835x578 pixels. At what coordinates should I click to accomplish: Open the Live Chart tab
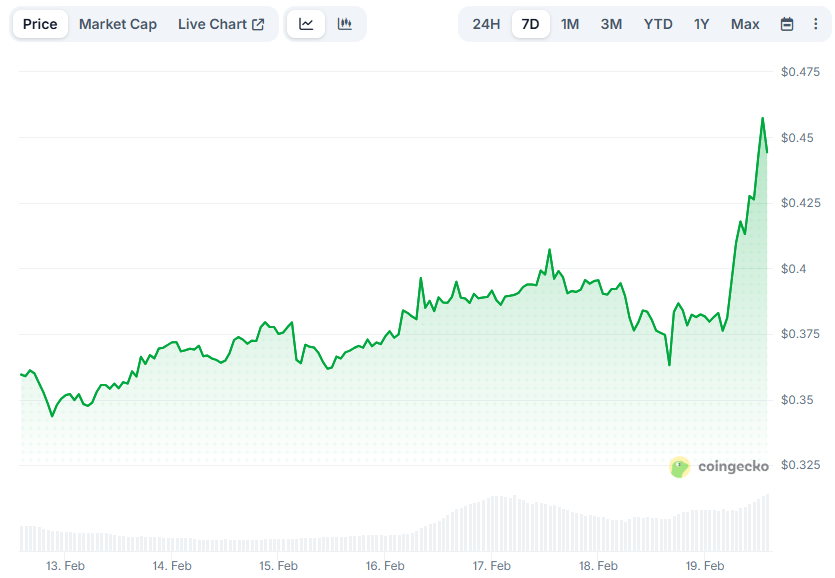[215, 23]
